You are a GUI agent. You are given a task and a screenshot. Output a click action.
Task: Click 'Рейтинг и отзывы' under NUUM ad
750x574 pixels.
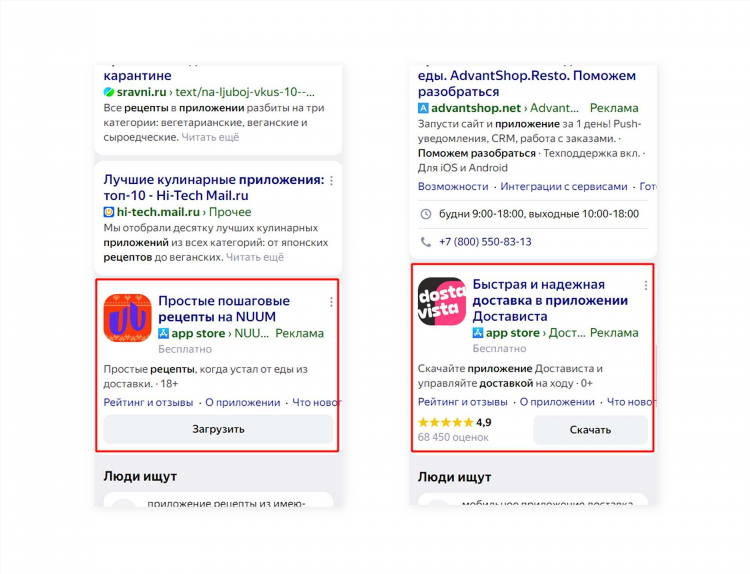pos(148,403)
